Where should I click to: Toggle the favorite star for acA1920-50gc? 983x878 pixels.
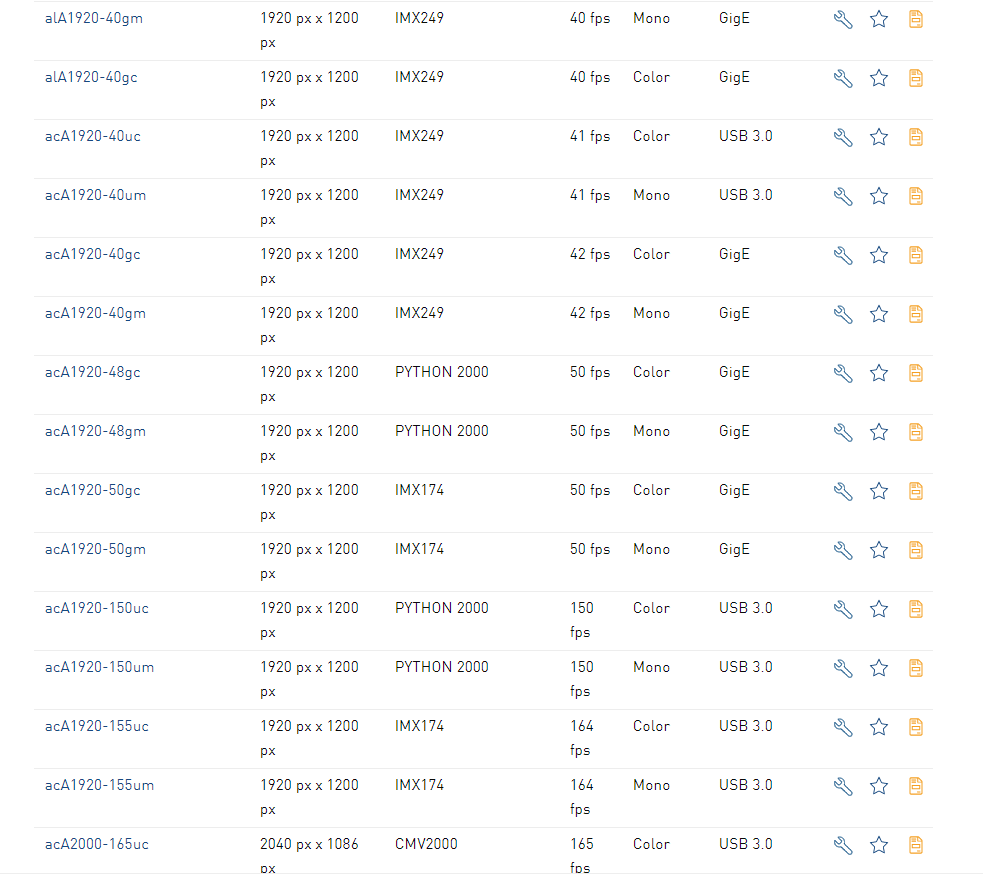pos(879,491)
